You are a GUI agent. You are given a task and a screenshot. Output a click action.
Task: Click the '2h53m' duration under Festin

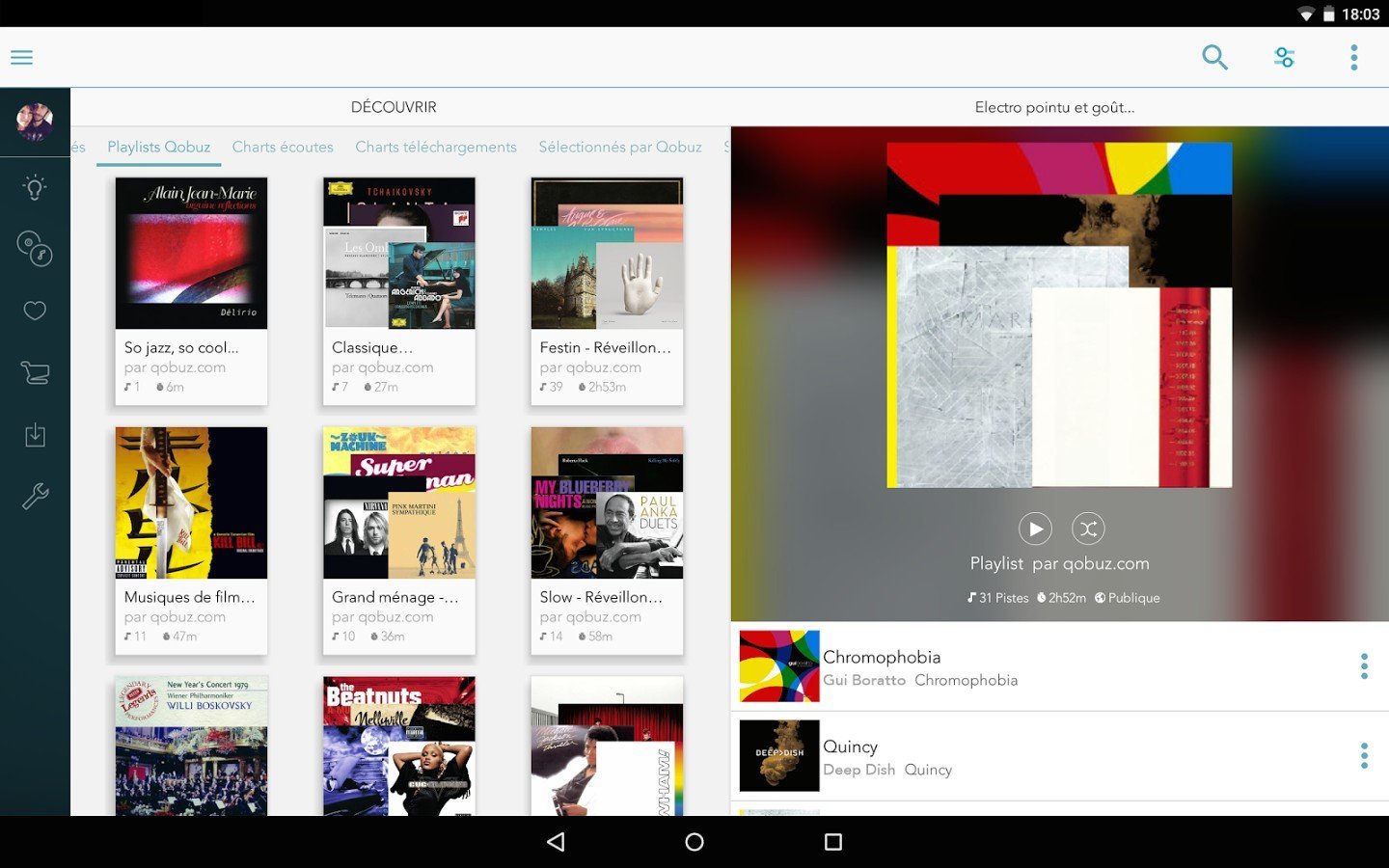(602, 387)
